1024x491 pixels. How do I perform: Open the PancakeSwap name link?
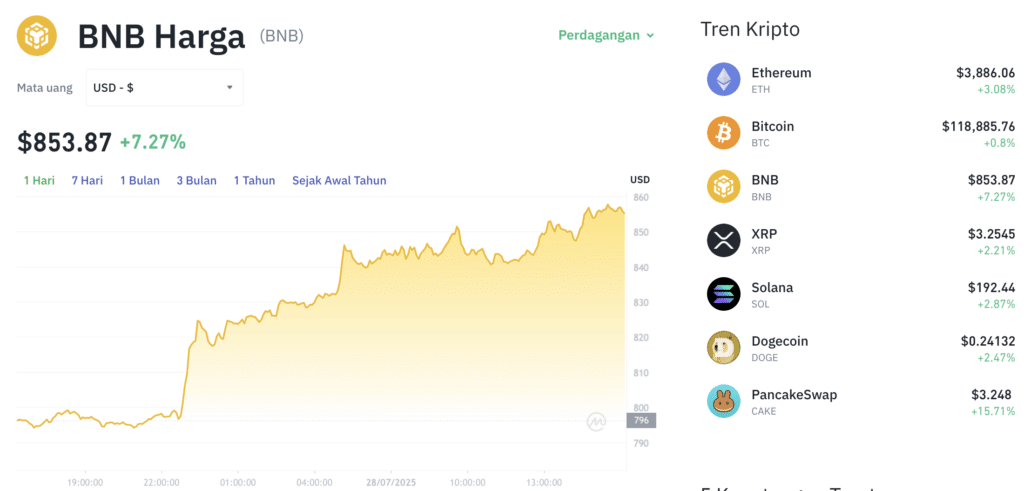click(794, 395)
